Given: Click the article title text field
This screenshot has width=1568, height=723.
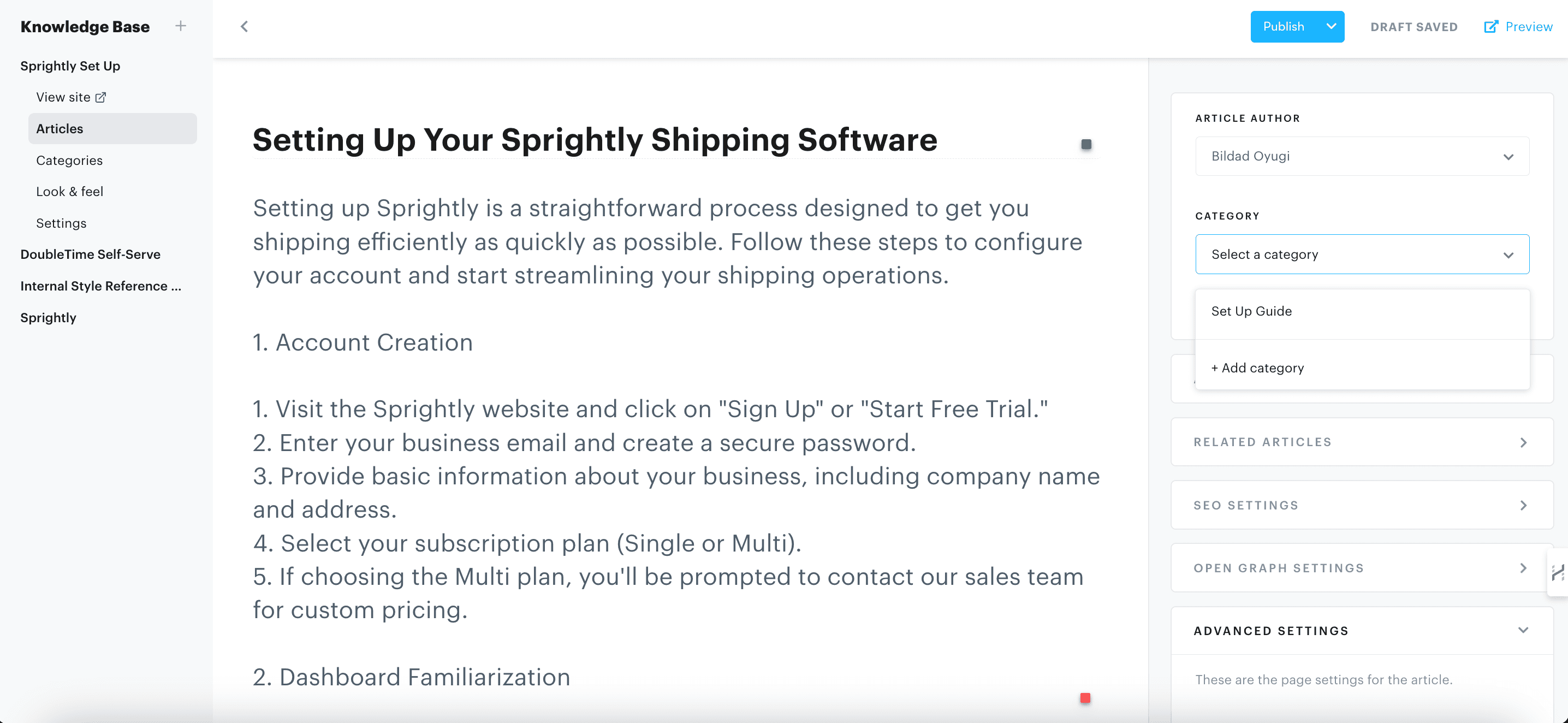Looking at the screenshot, I should tap(595, 140).
